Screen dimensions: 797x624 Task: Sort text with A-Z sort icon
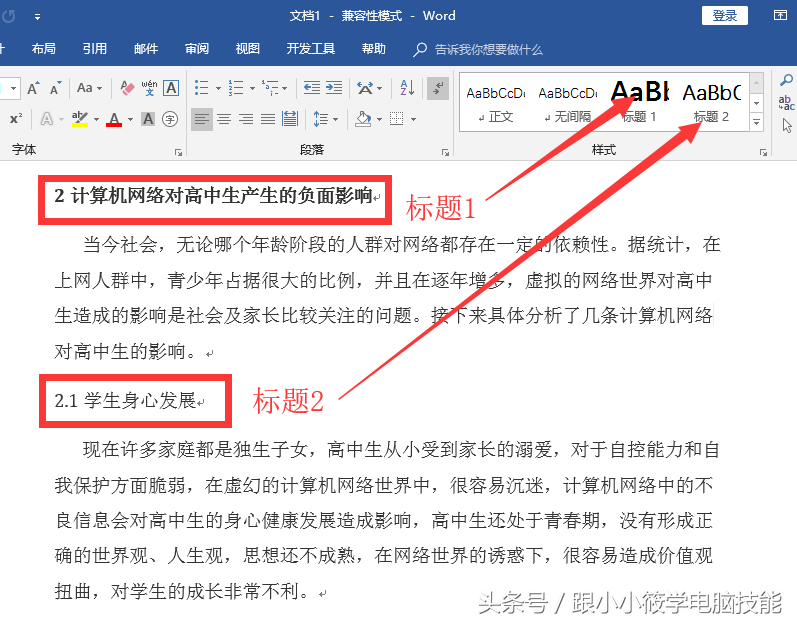pos(407,88)
